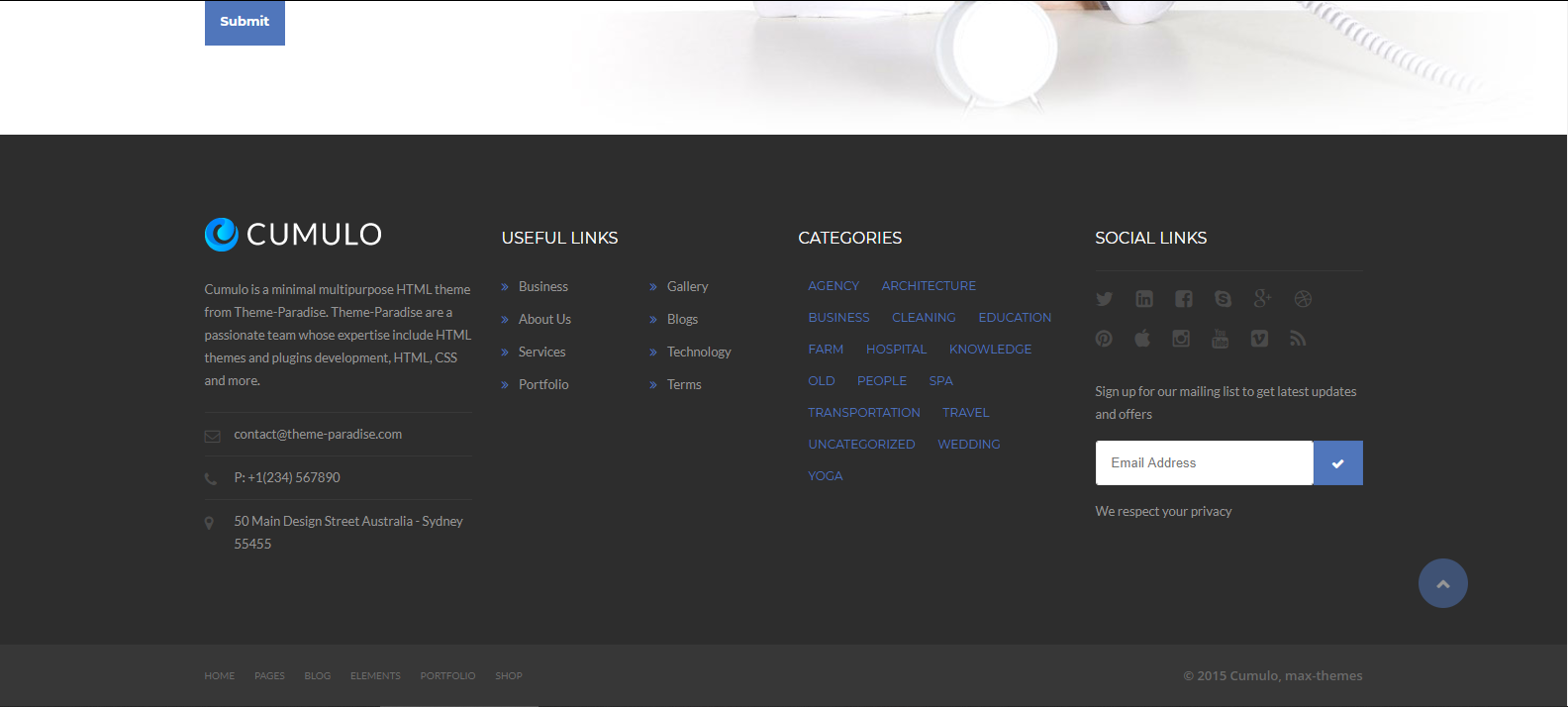The height and width of the screenshot is (707, 1568).
Task: Open the Instagram social icon
Action: [1181, 339]
